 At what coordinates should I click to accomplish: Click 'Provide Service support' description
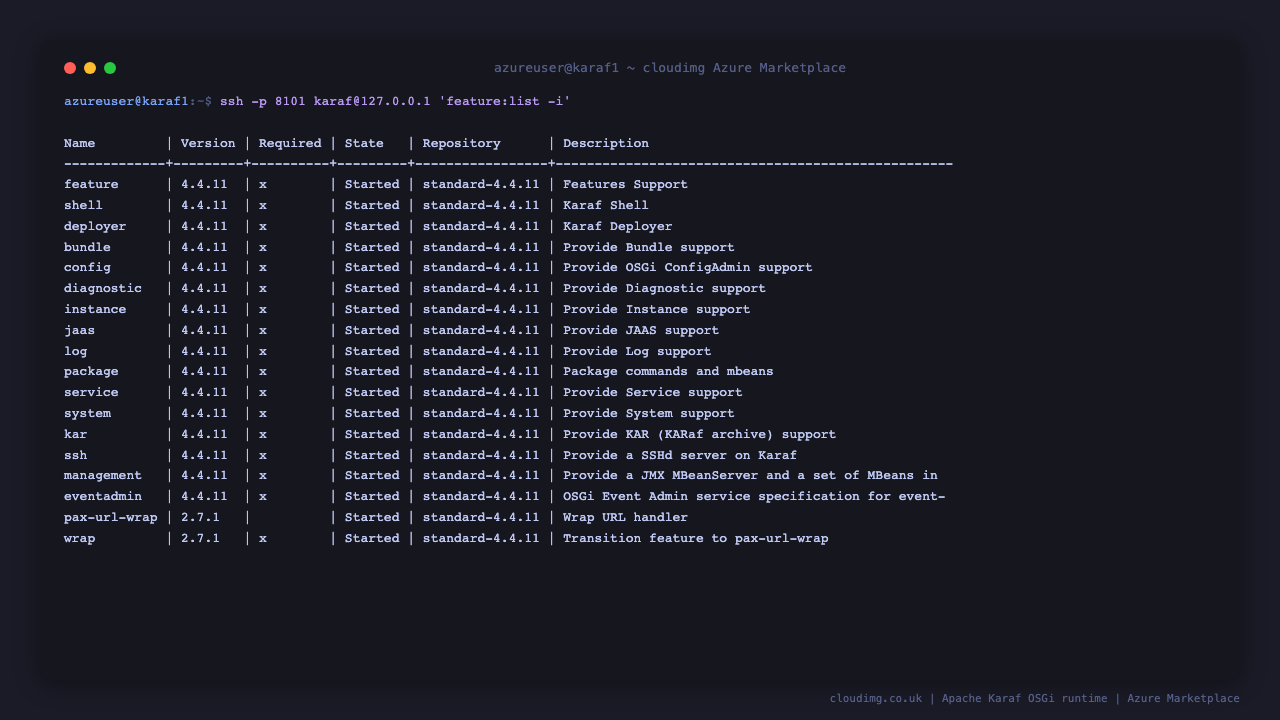click(653, 392)
